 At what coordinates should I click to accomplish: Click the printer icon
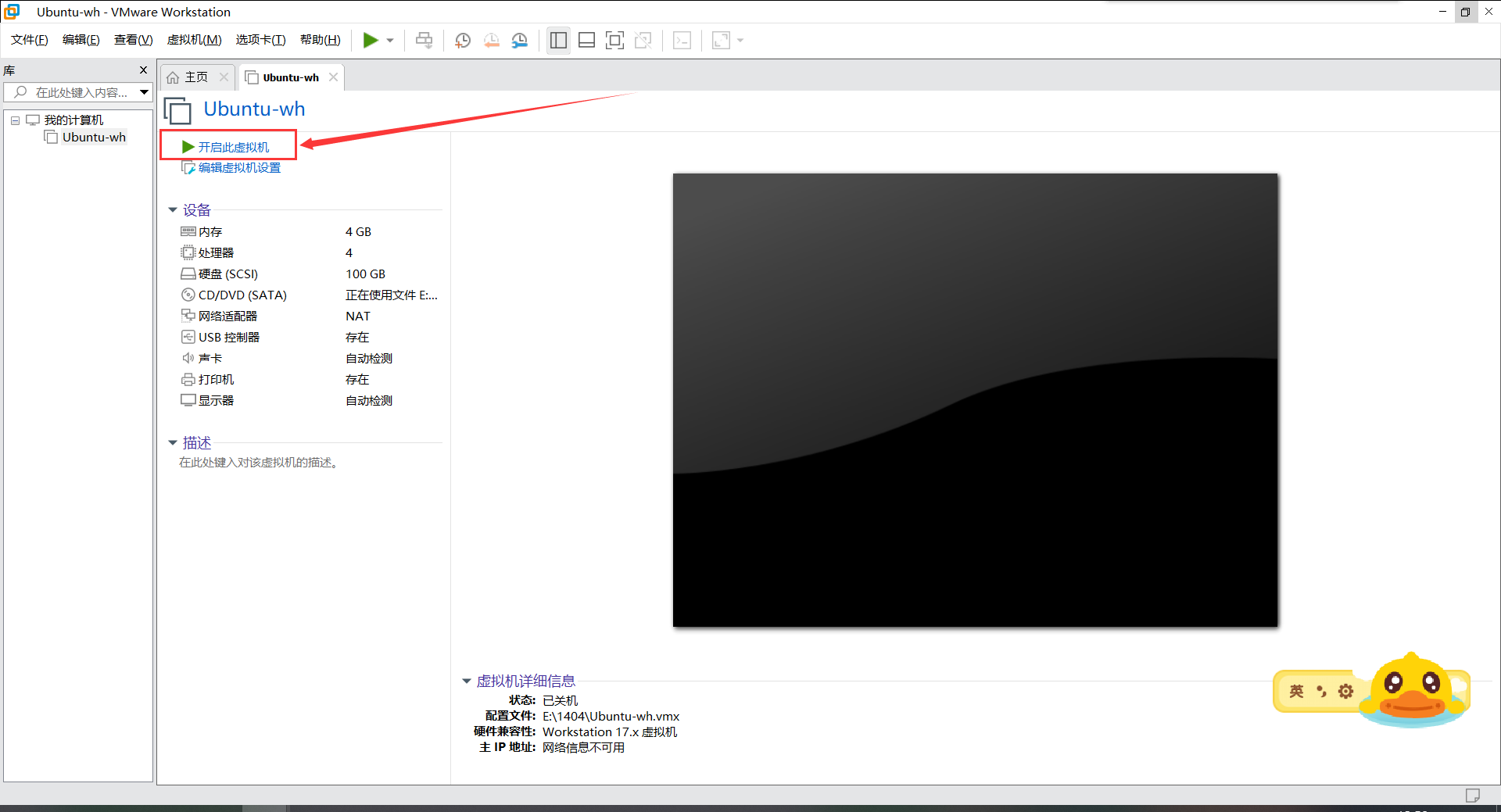point(188,379)
